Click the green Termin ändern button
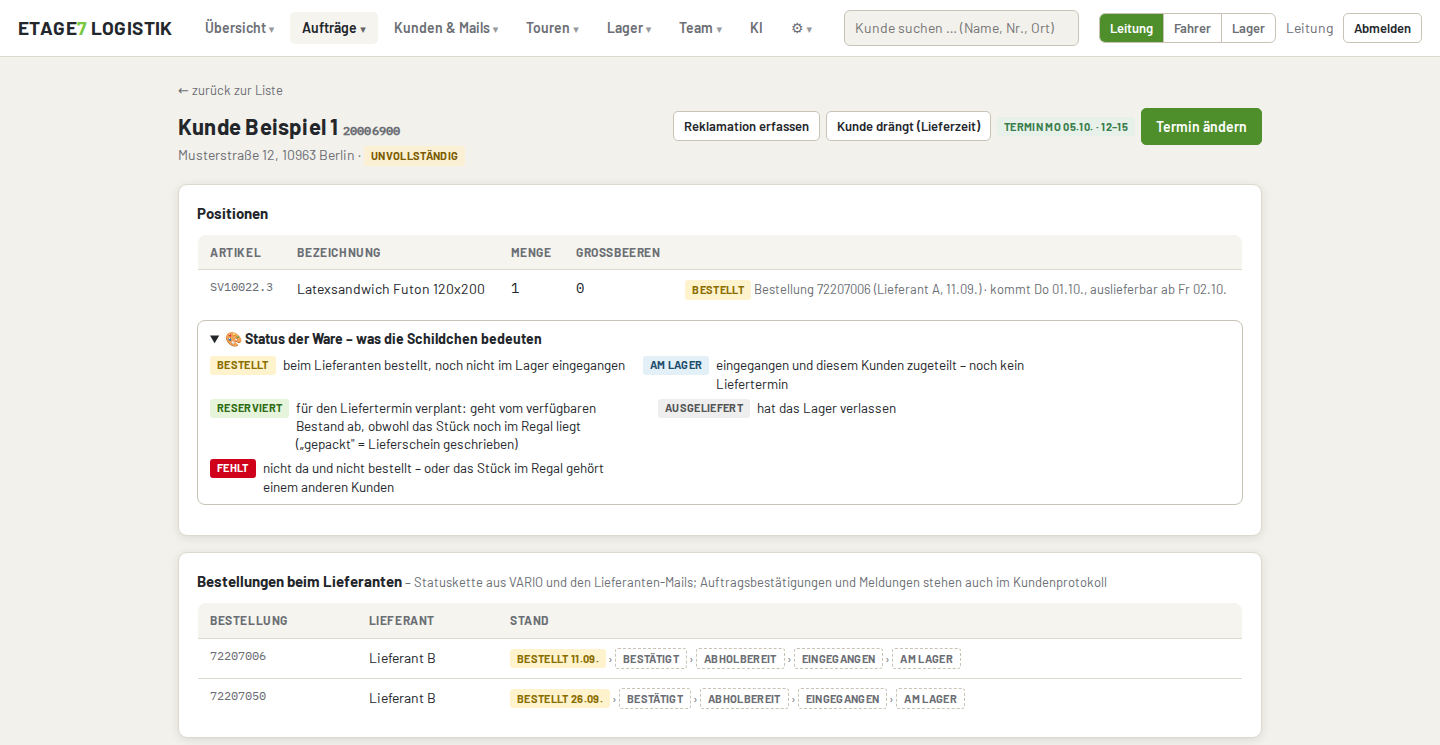Image resolution: width=1440 pixels, height=745 pixels. 1201,126
